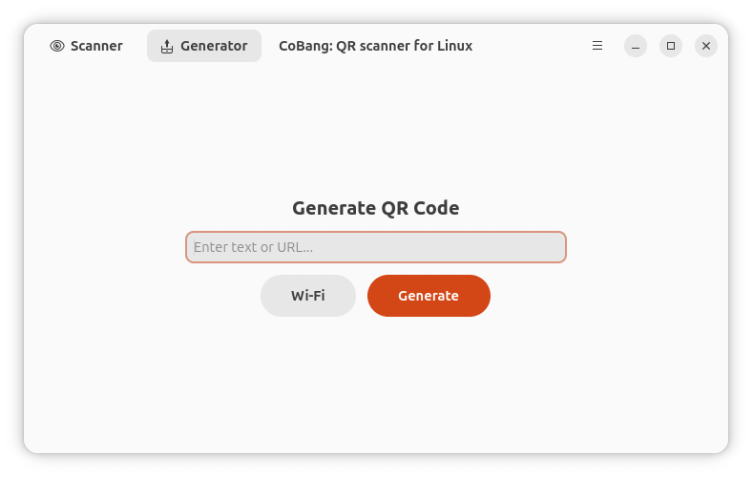Select the Generator tab

tap(204, 46)
